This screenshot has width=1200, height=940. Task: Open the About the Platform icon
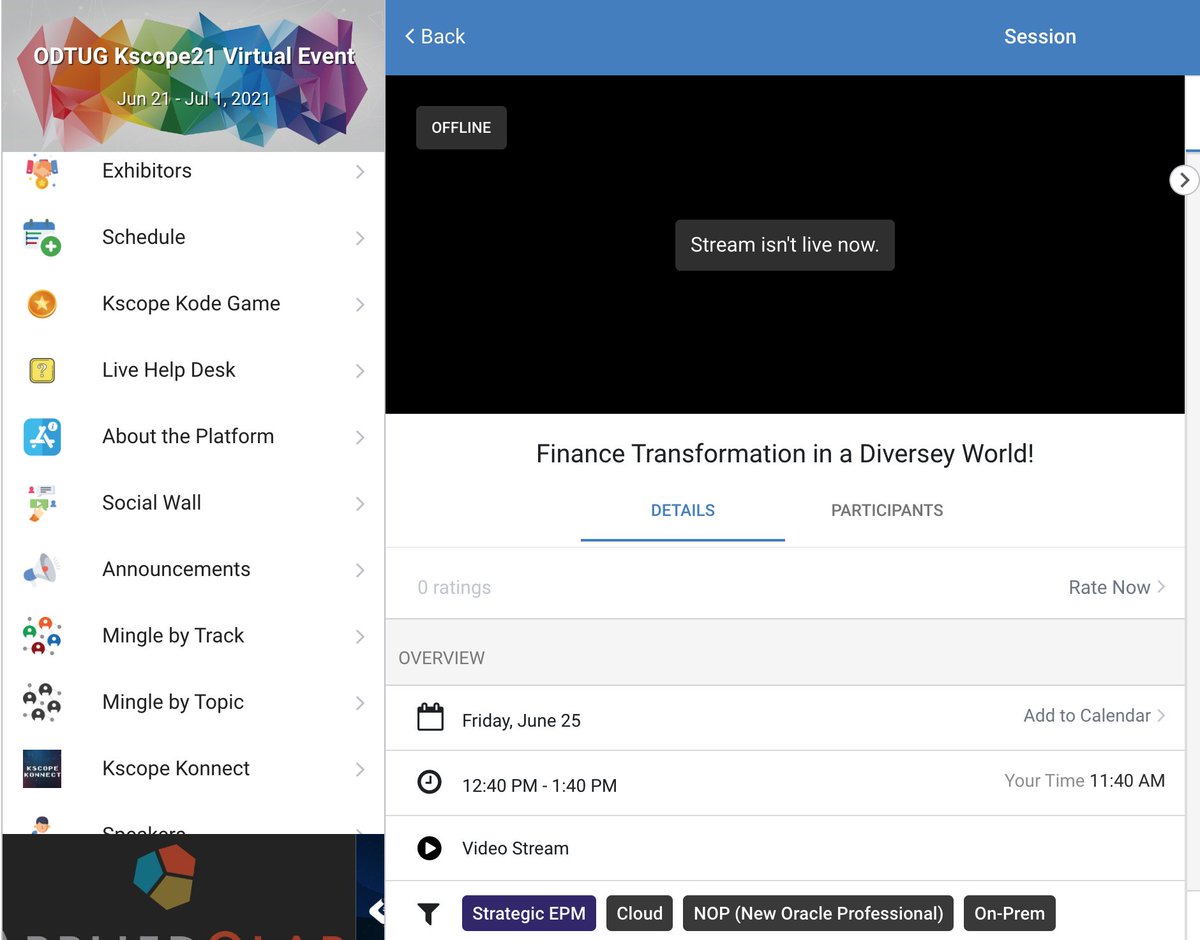pos(42,437)
